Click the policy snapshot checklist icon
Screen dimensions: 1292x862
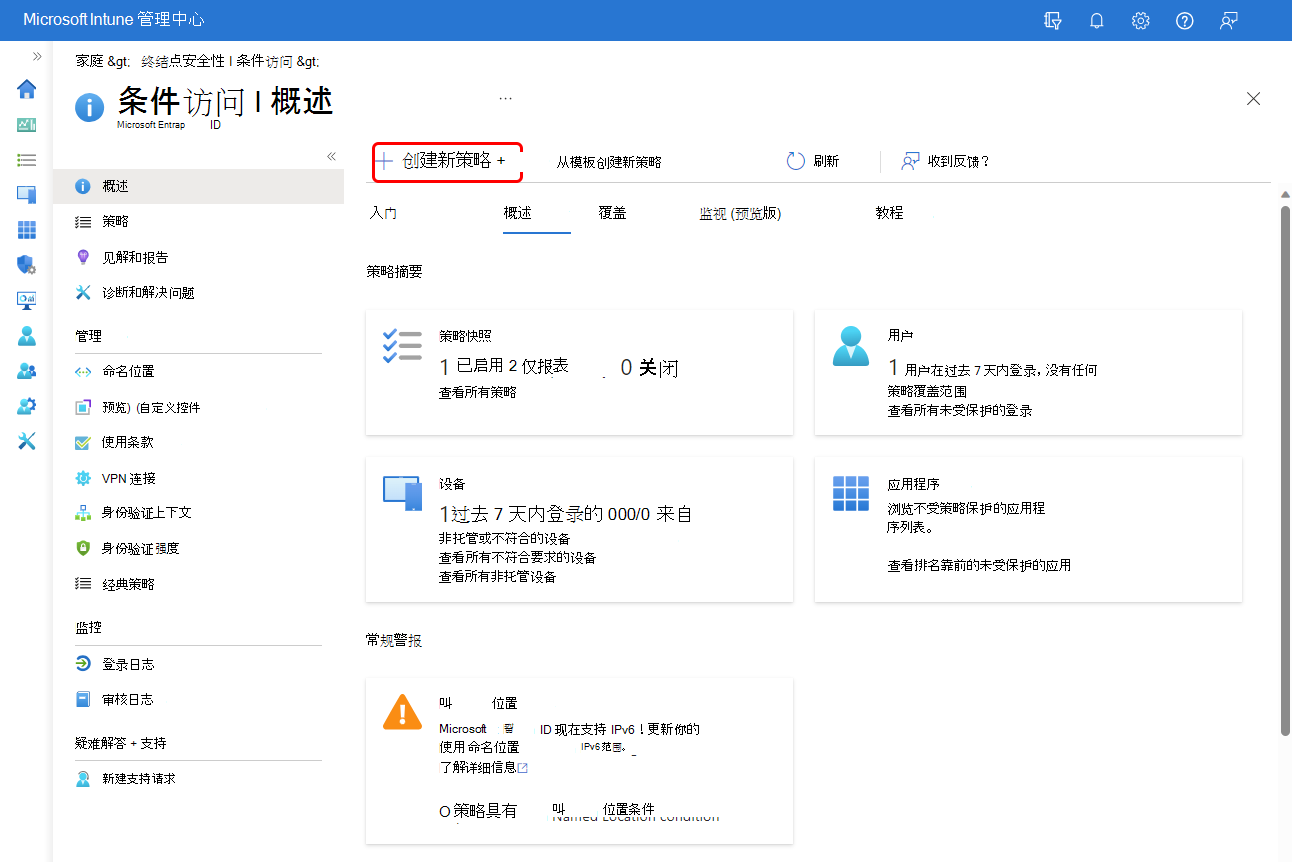click(402, 345)
